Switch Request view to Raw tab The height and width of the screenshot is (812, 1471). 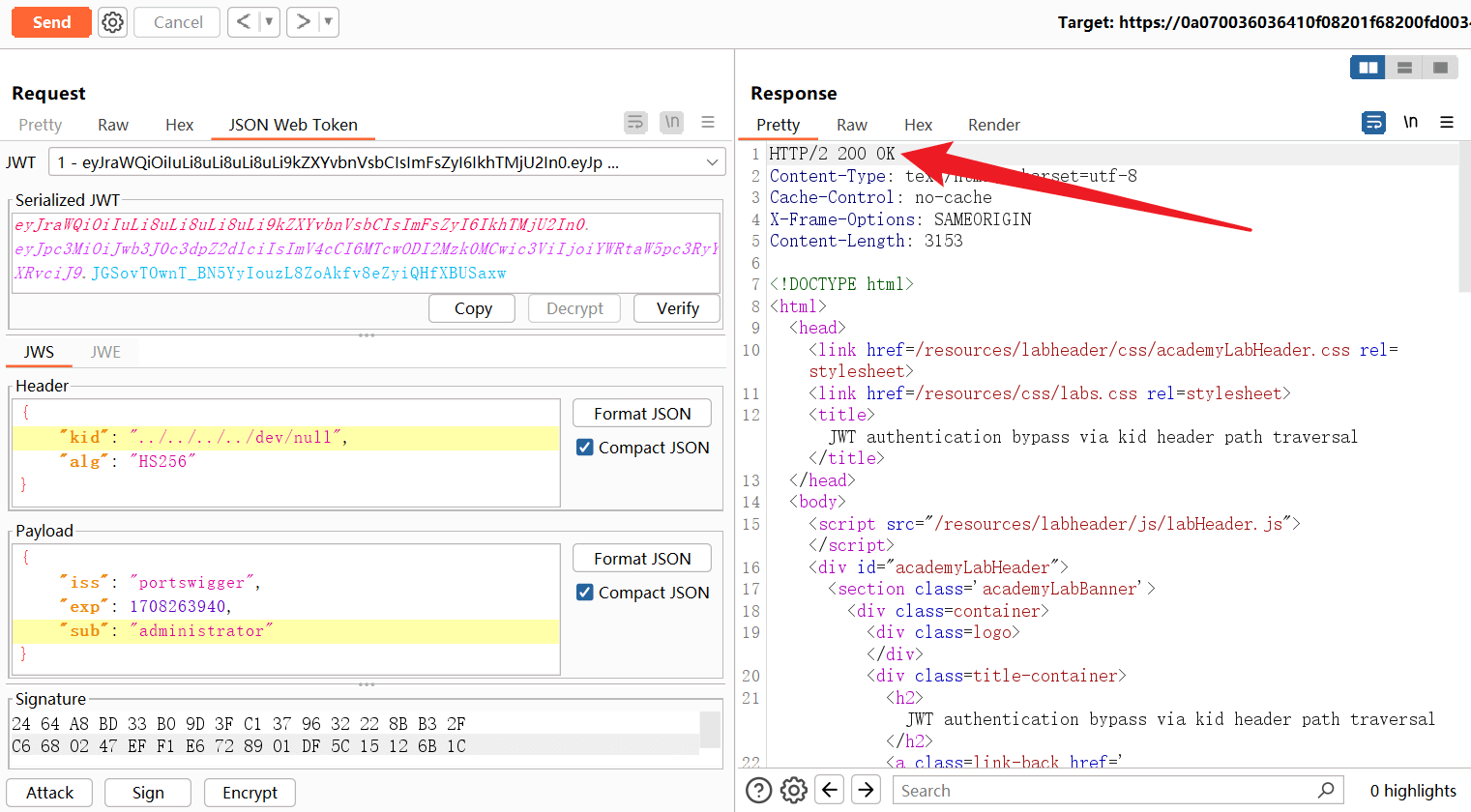click(x=113, y=125)
